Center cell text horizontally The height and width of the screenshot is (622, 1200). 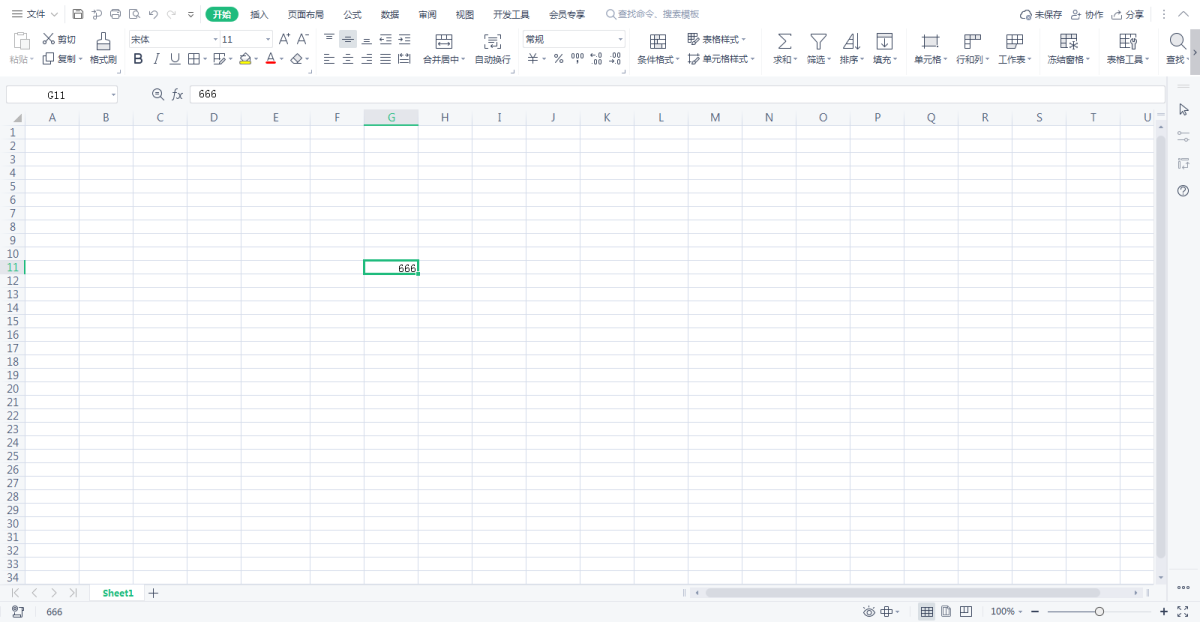(348, 59)
